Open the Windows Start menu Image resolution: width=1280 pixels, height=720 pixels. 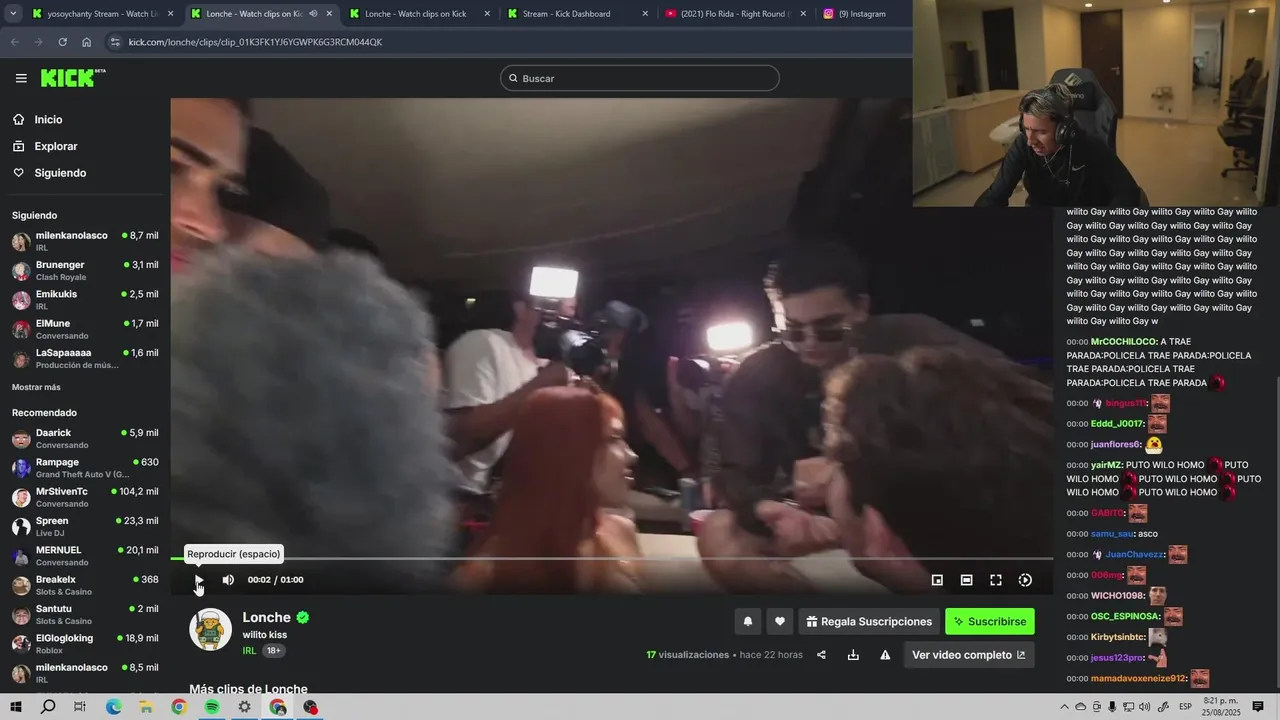tap(15, 707)
